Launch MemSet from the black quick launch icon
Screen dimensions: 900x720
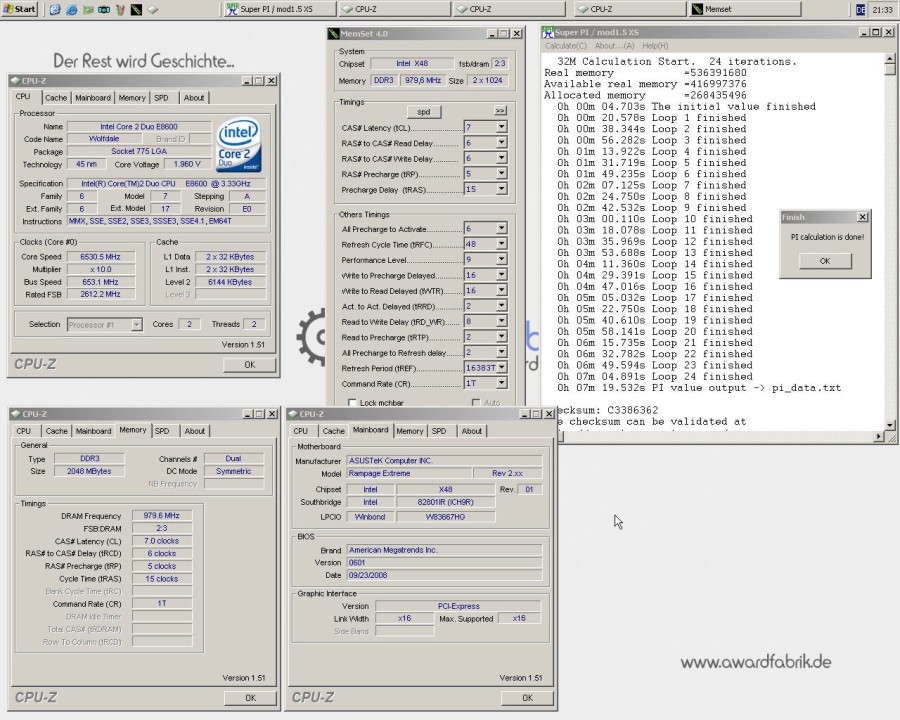(136, 10)
